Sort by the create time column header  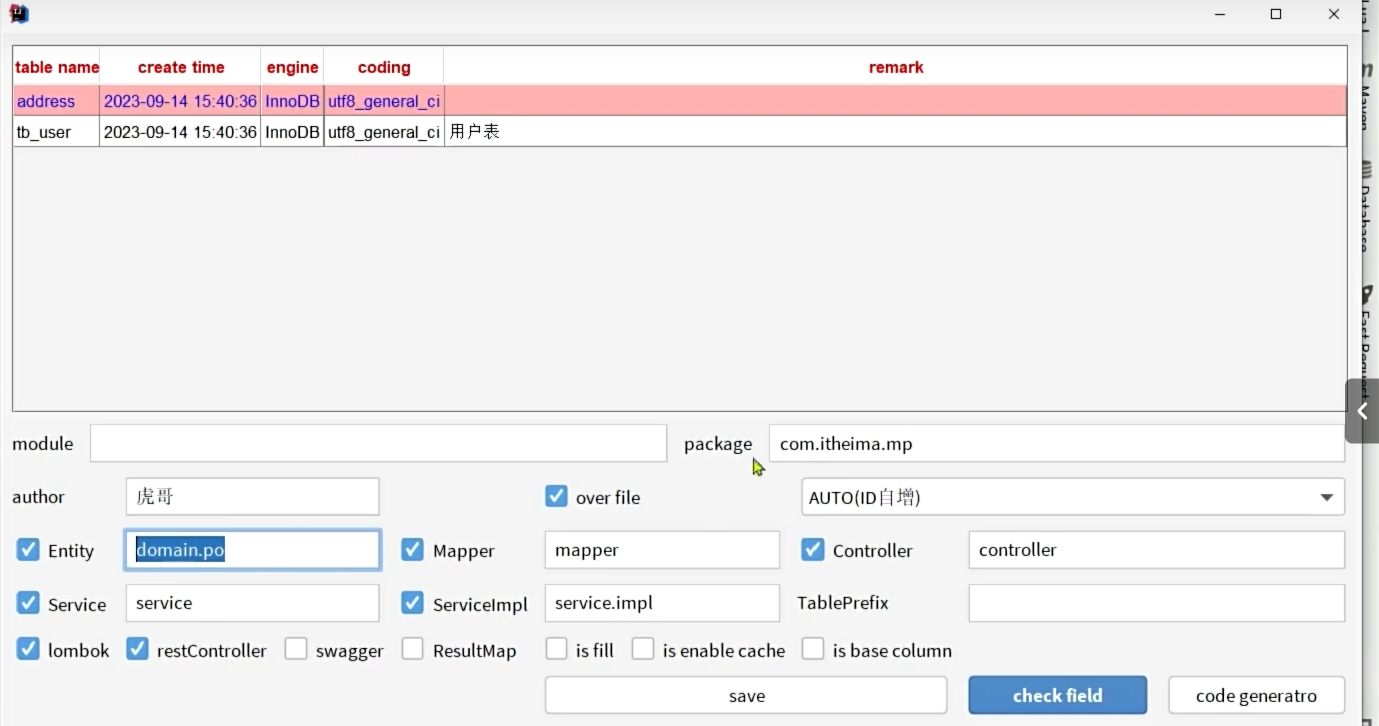click(181, 67)
